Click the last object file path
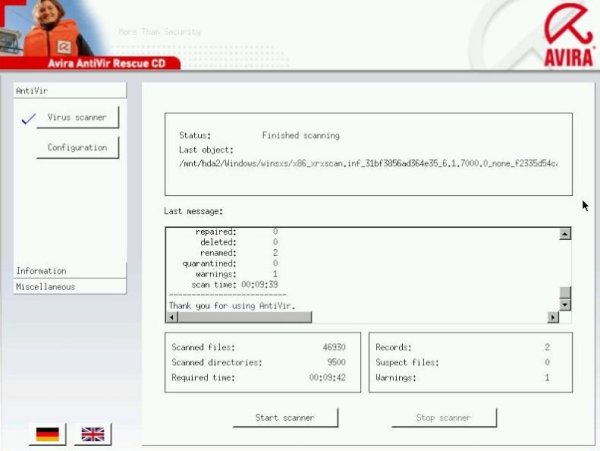The height and width of the screenshot is (451, 600). coord(368,163)
